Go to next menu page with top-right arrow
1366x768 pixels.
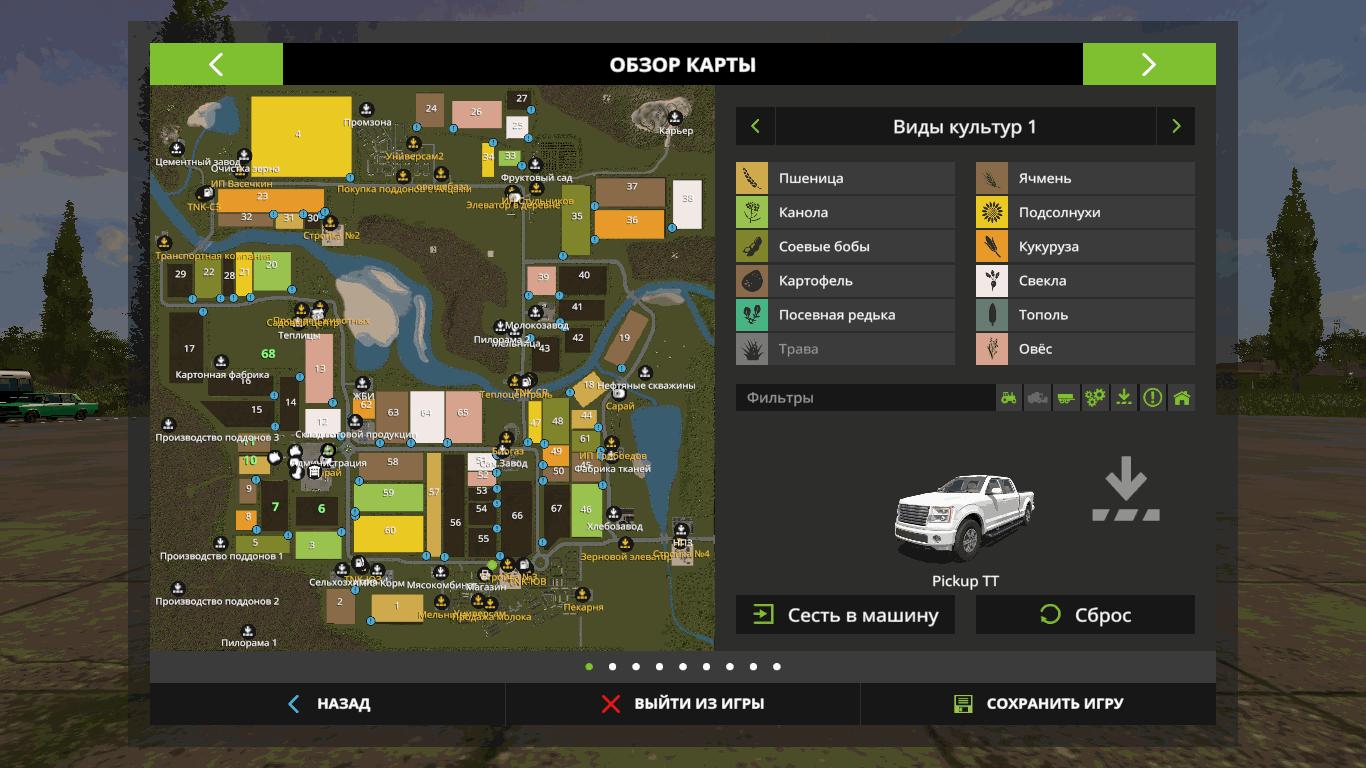pyautogui.click(x=1148, y=65)
